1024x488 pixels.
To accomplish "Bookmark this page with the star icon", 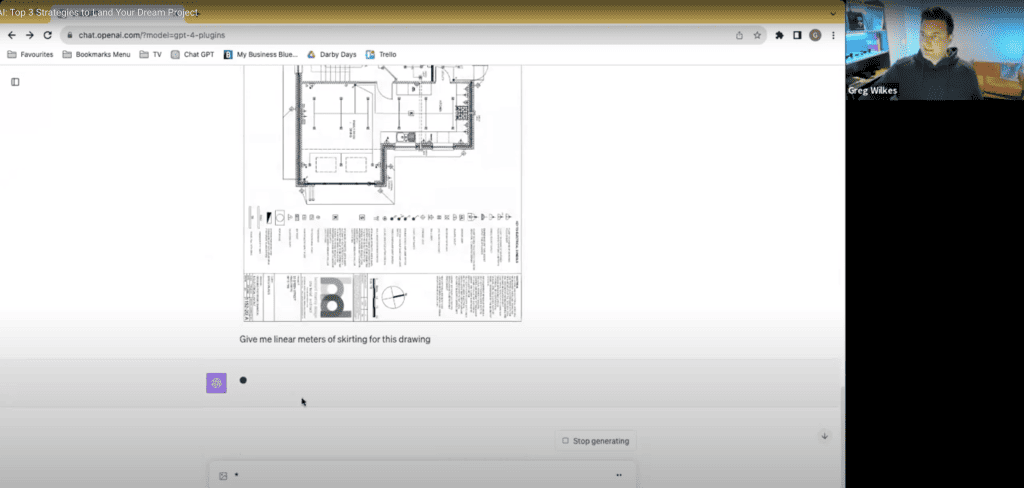I will (757, 35).
